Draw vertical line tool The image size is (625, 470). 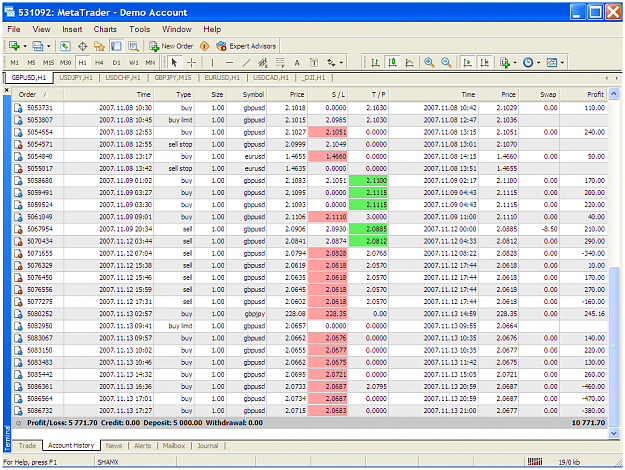(212, 63)
